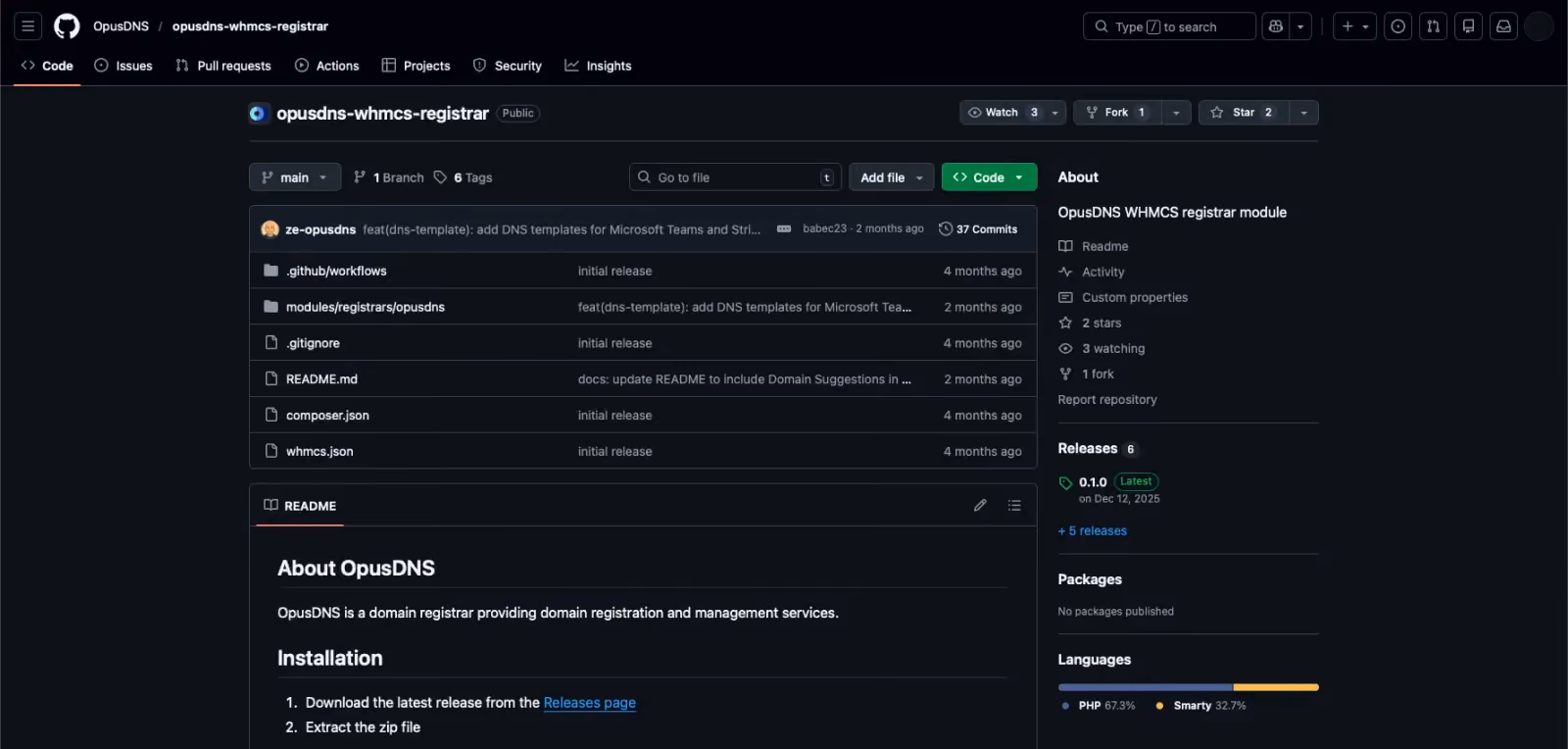Image resolution: width=1568 pixels, height=749 pixels.
Task: Open the main branch selector
Action: 295,177
